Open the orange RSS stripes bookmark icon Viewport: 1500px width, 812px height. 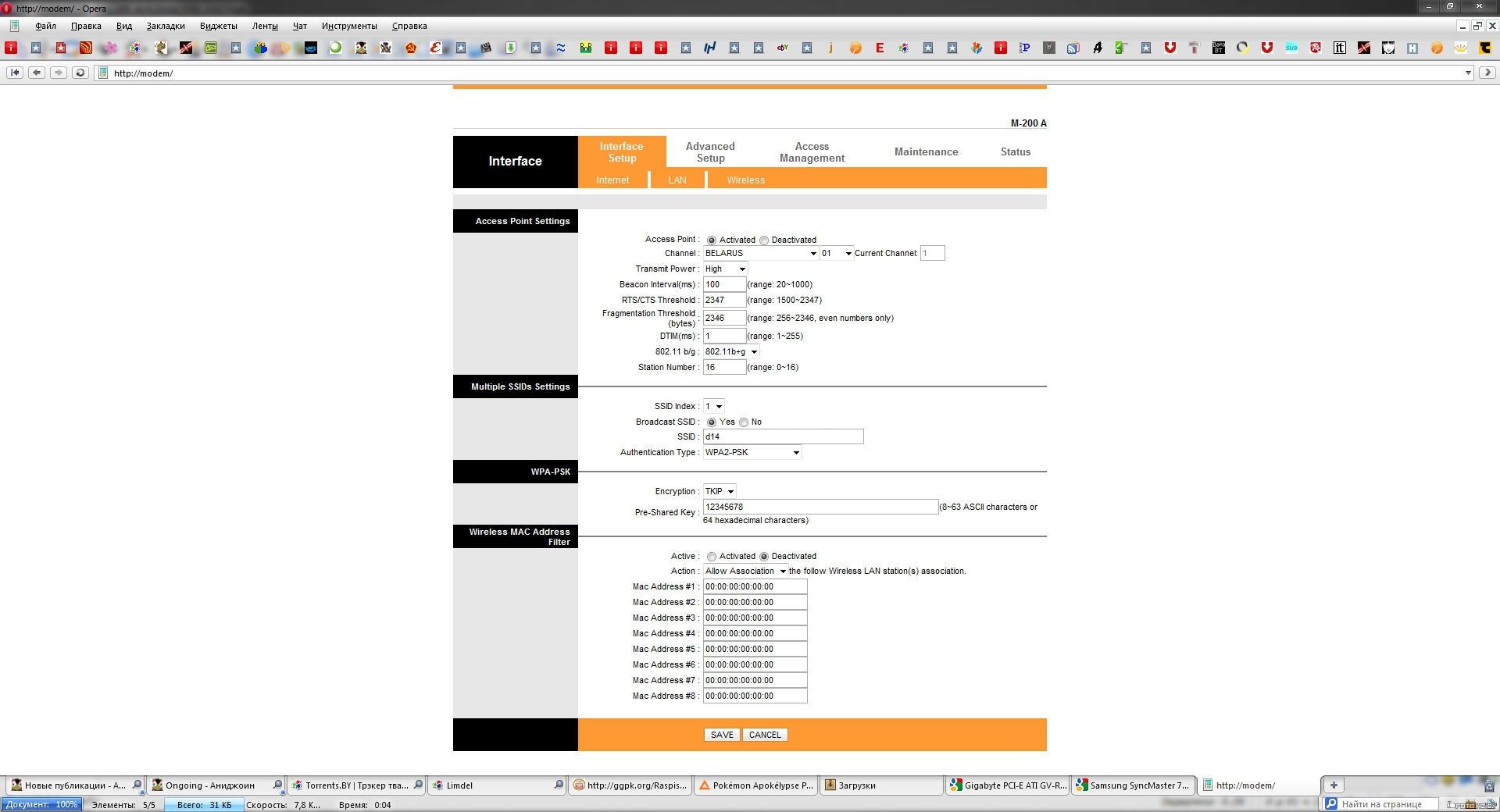point(86,48)
